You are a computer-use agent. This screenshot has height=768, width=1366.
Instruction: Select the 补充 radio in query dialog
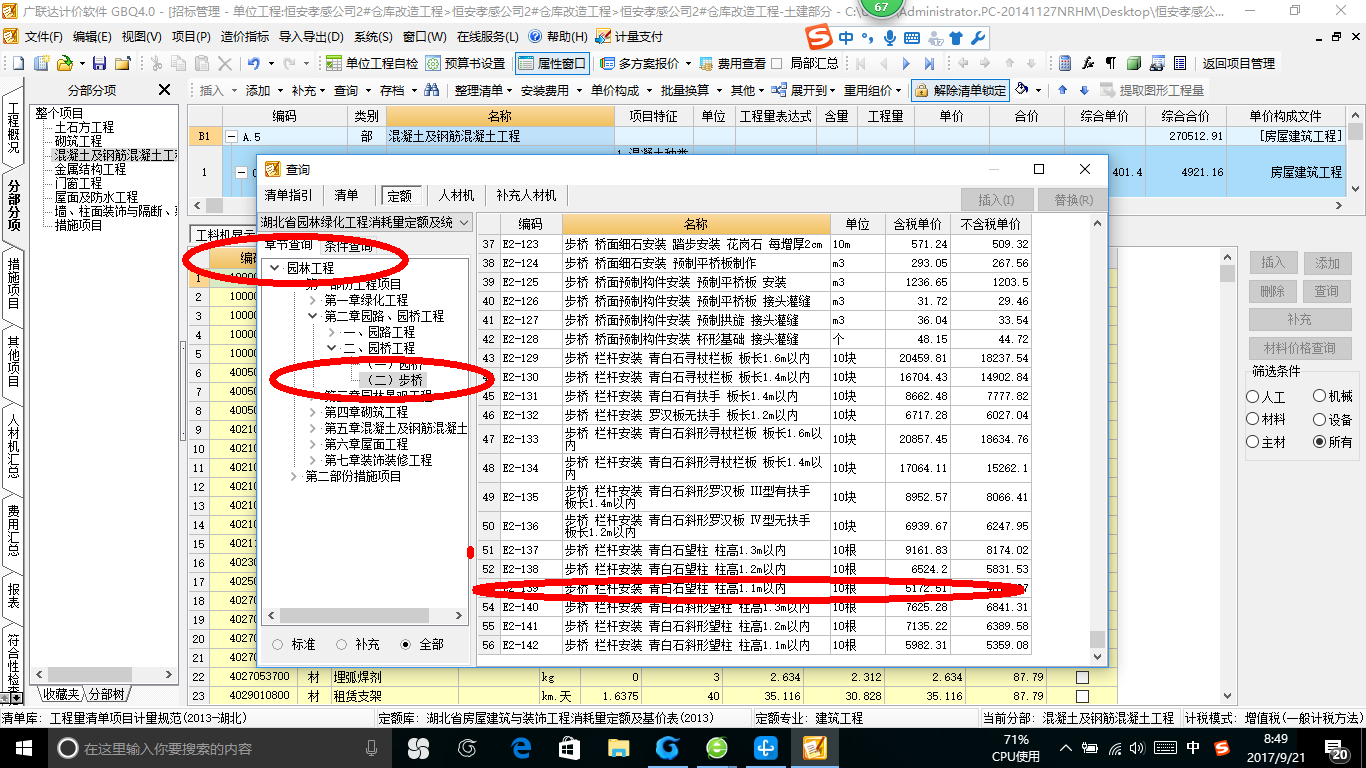pos(341,644)
